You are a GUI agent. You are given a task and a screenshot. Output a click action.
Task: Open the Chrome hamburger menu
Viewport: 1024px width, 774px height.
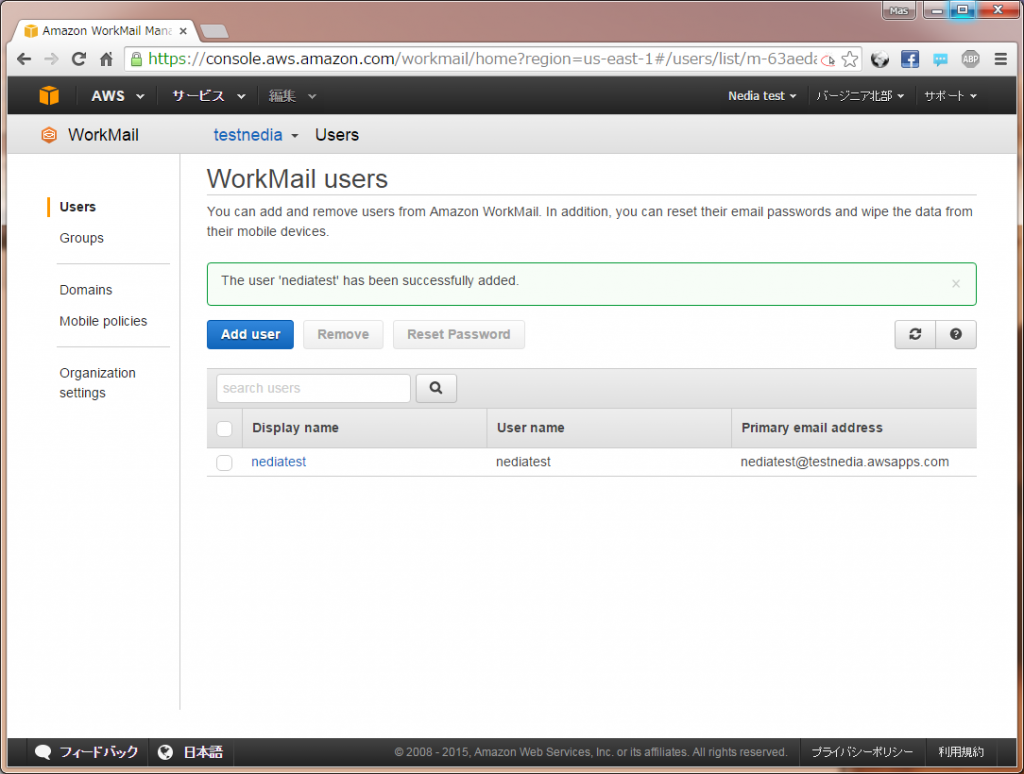pos(1000,59)
